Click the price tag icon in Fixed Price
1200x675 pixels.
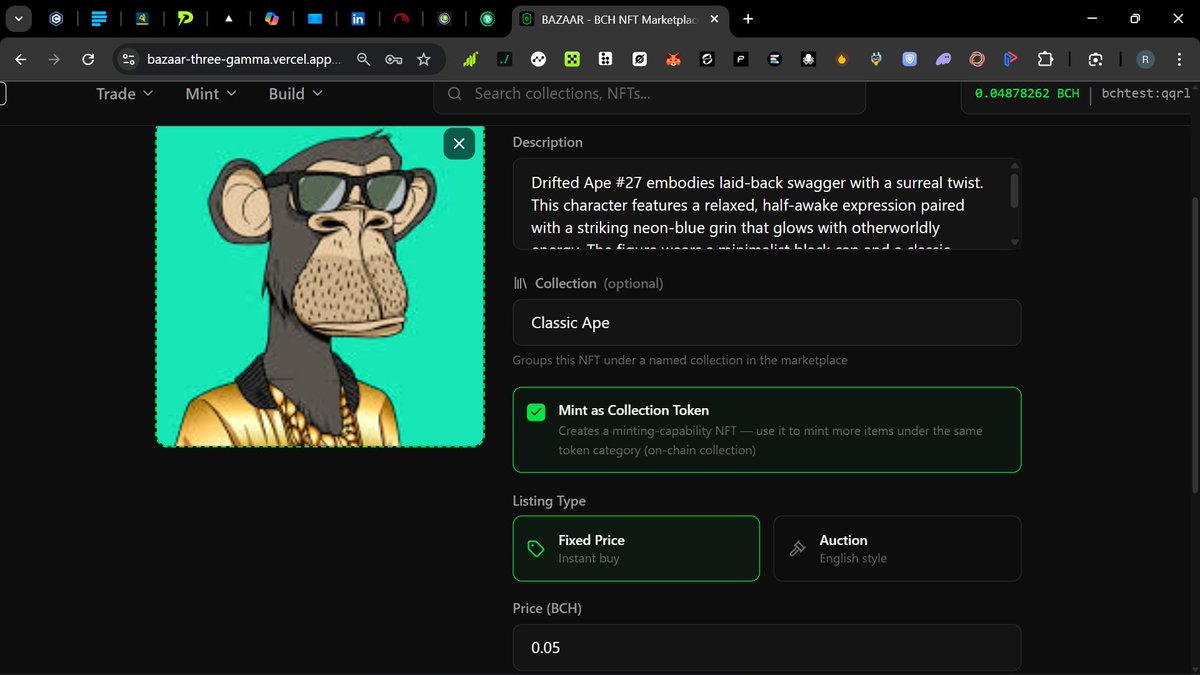536,548
